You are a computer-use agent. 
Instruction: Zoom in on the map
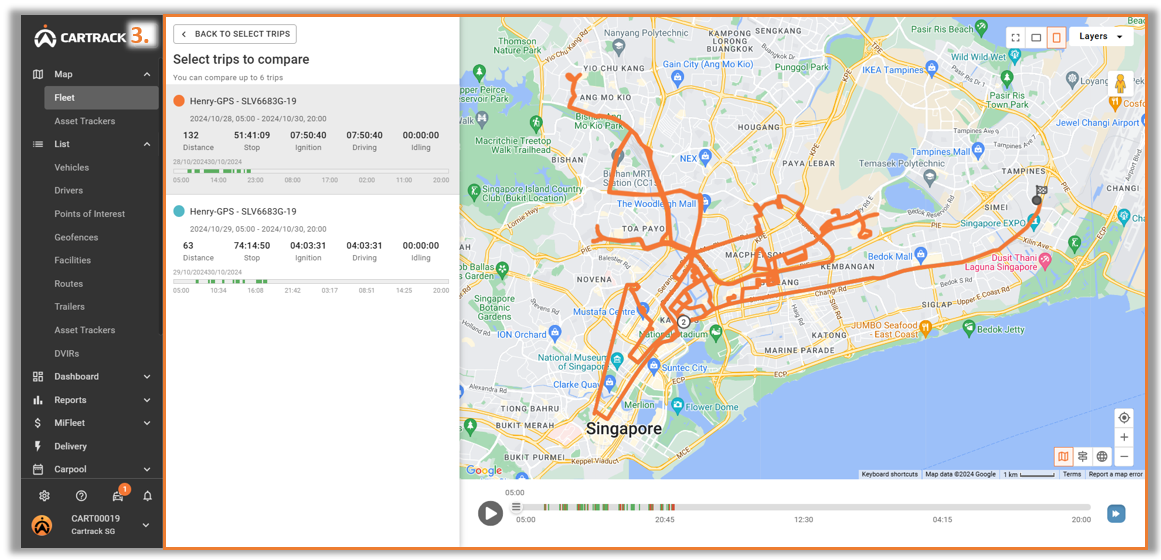pos(1124,437)
